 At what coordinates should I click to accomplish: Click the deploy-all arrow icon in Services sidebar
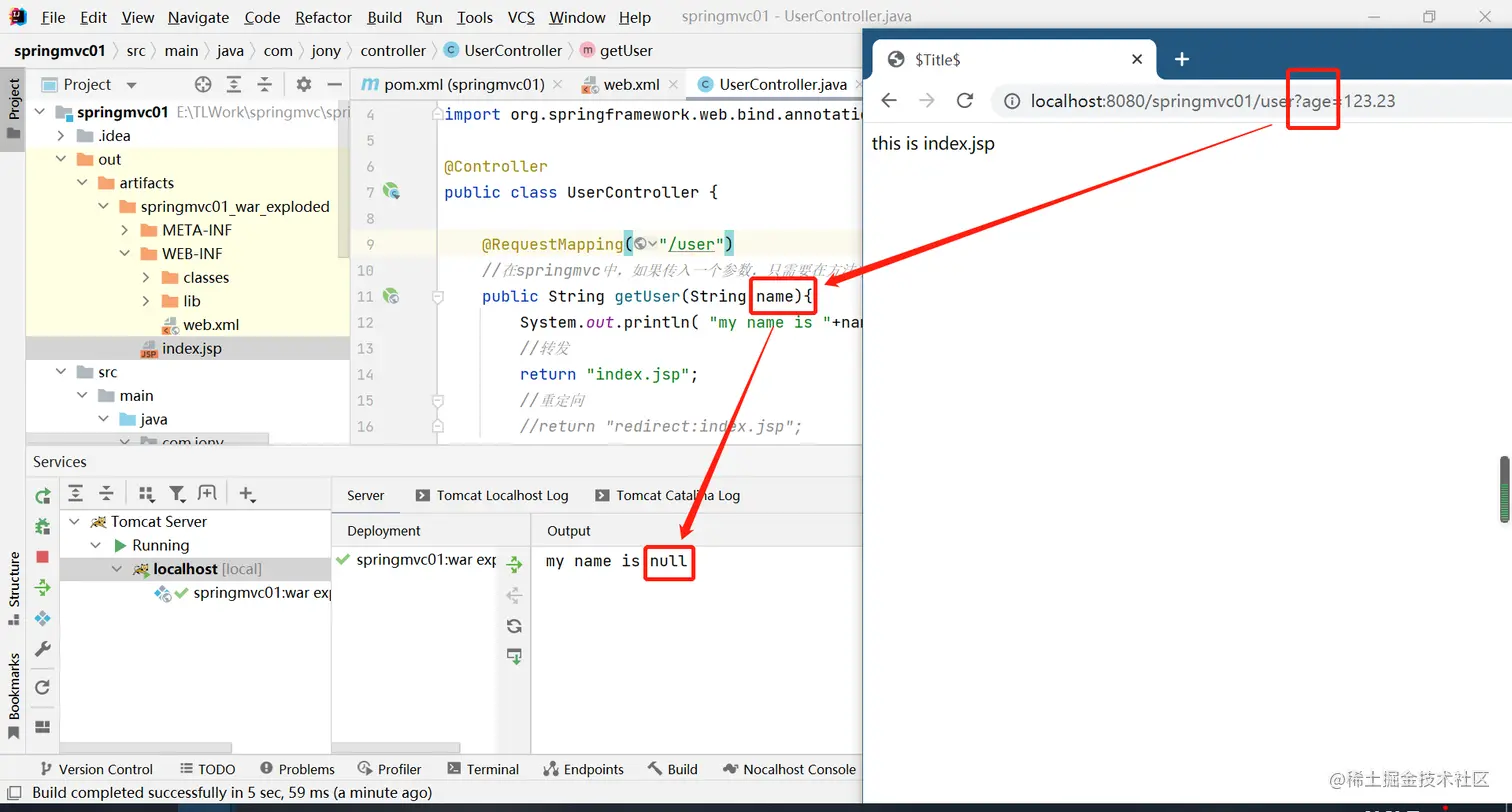[x=42, y=587]
